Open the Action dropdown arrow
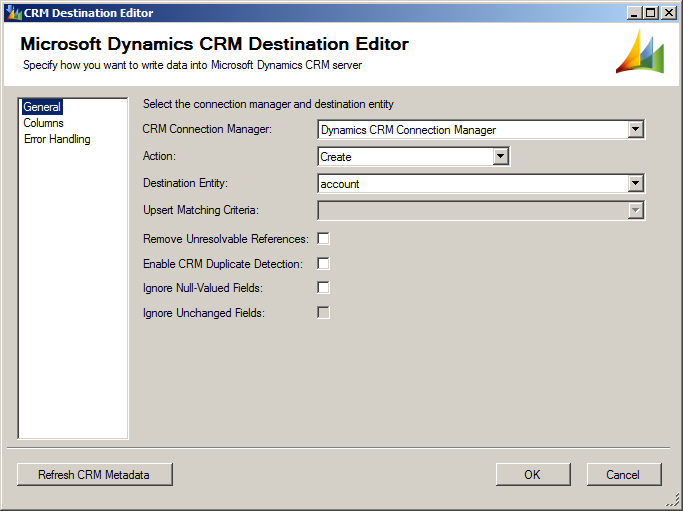The image size is (683, 511). [x=500, y=156]
